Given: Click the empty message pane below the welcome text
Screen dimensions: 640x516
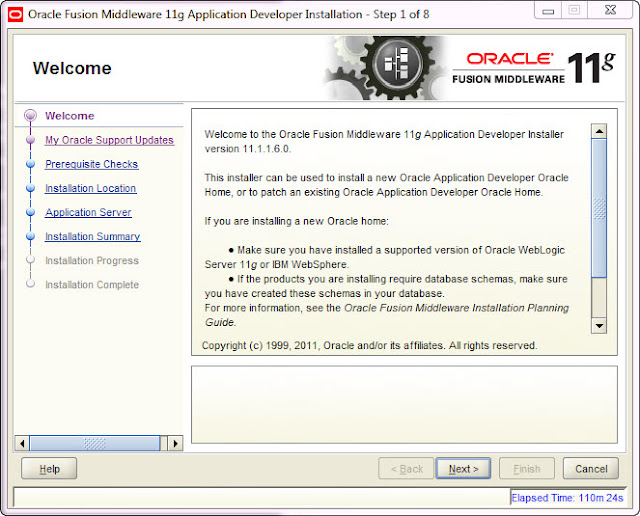Looking at the screenshot, I should (404, 405).
